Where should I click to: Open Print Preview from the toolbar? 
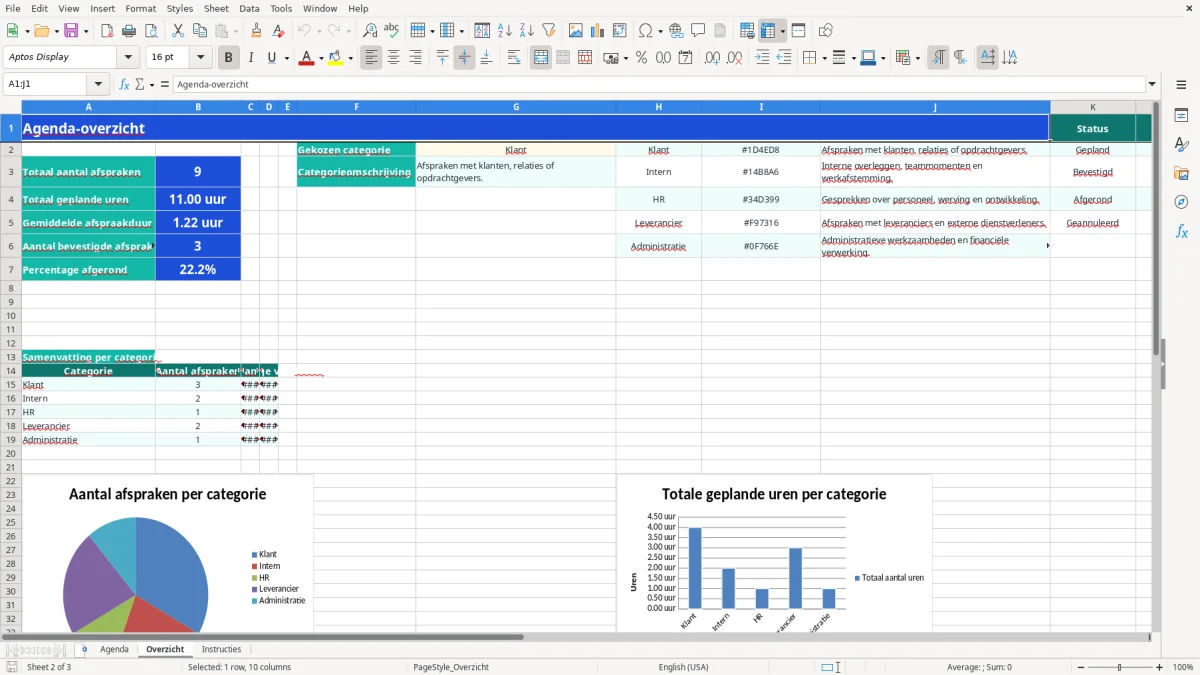click(150, 31)
